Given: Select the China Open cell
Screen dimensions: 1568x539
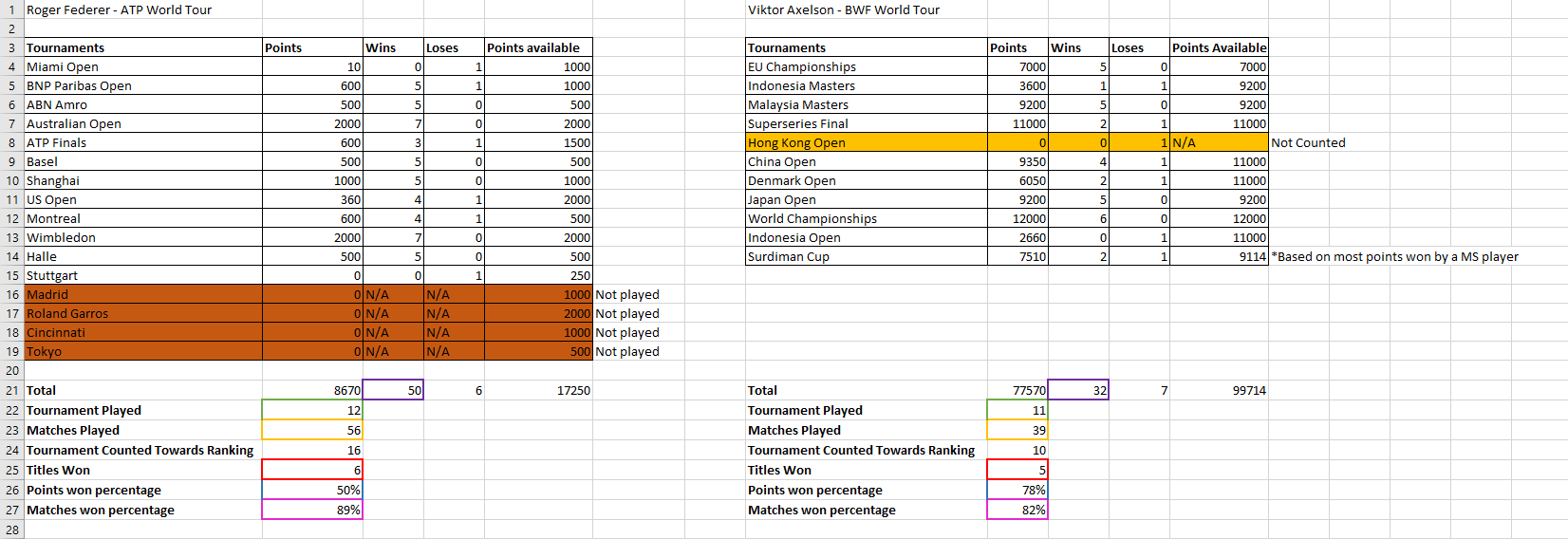Looking at the screenshot, I should pos(867,161).
